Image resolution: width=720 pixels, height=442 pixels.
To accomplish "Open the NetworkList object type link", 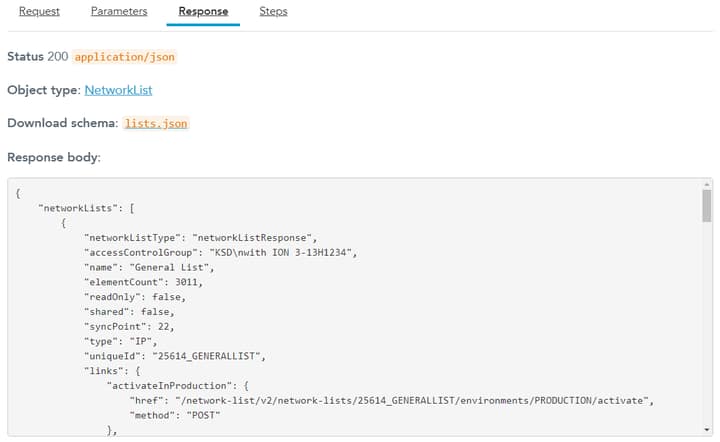I will point(118,90).
